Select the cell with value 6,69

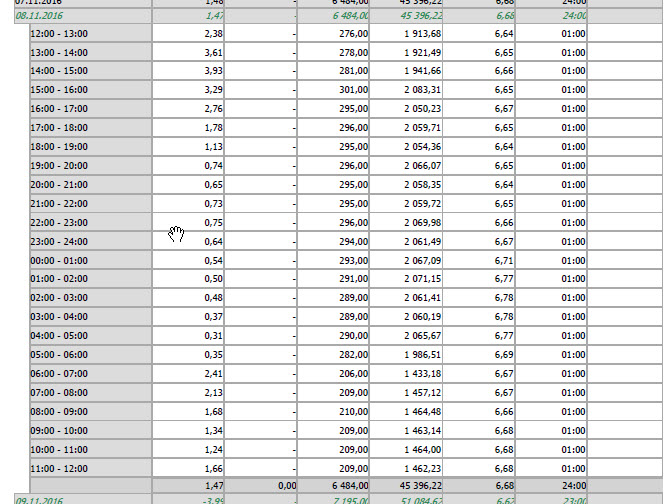(x=479, y=355)
